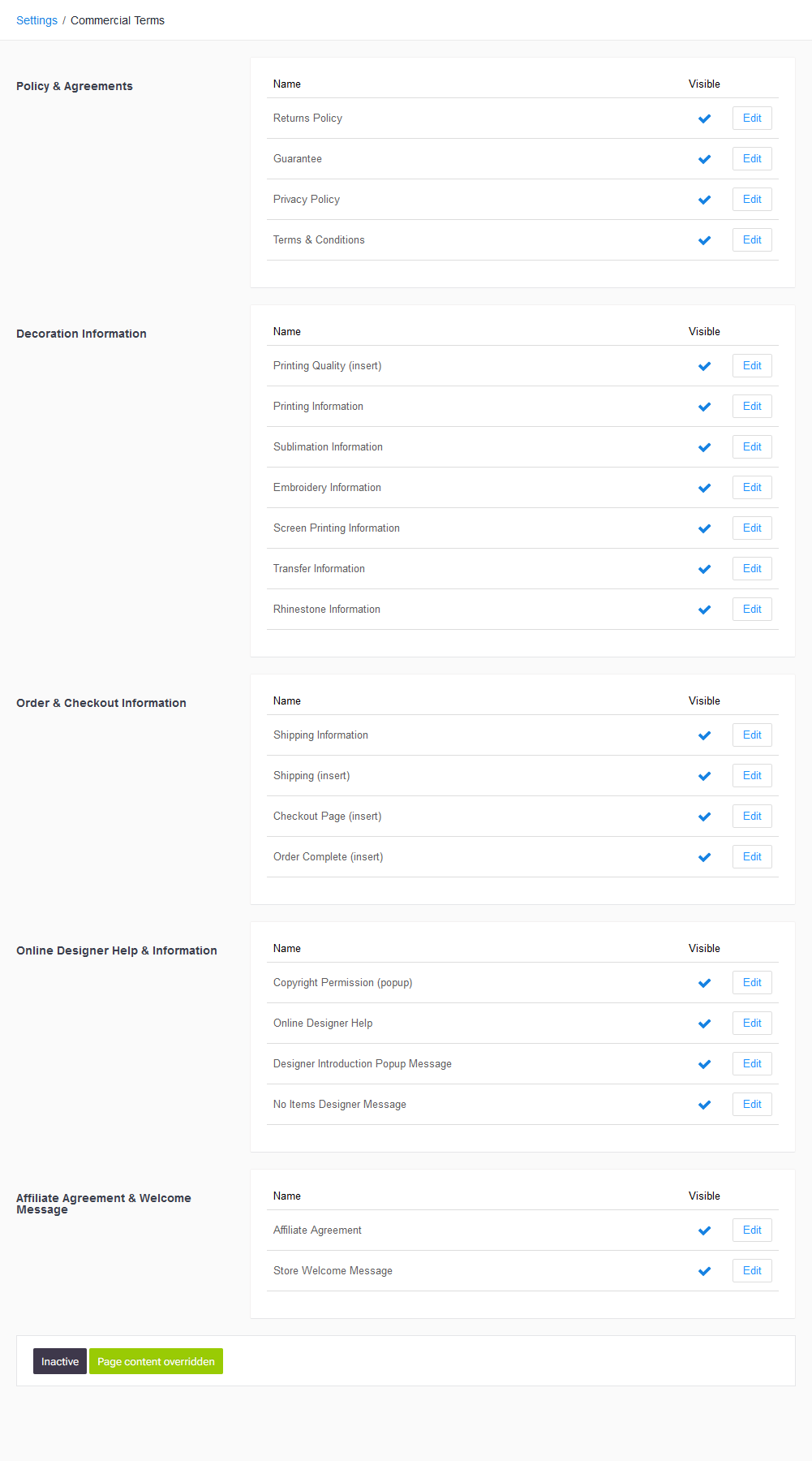Go to Settings breadcrumb link
Screen dimensions: 812x1461
(37, 20)
